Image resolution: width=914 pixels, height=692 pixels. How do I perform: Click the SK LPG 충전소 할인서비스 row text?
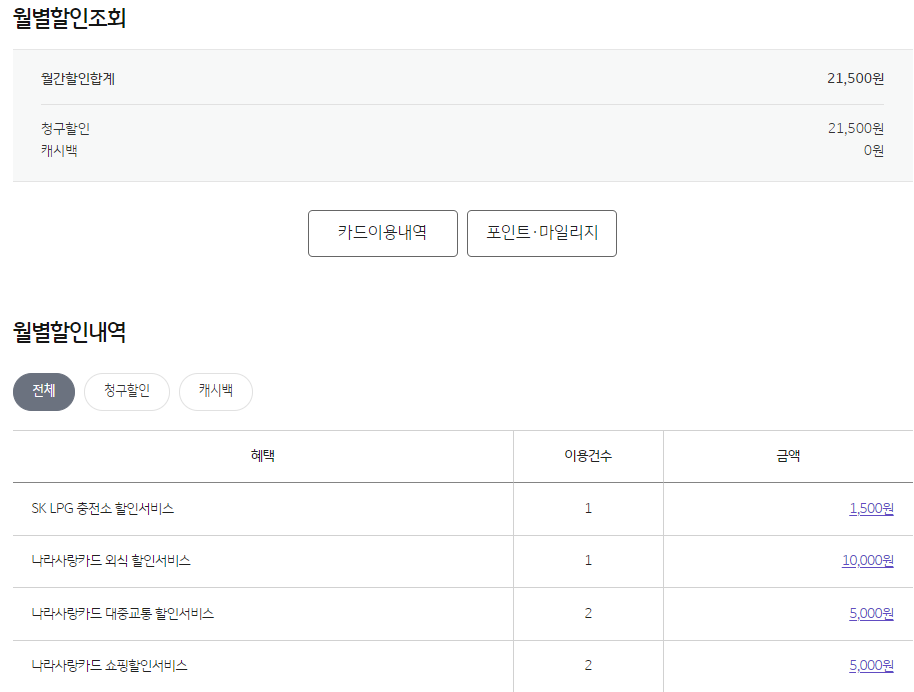pos(103,508)
